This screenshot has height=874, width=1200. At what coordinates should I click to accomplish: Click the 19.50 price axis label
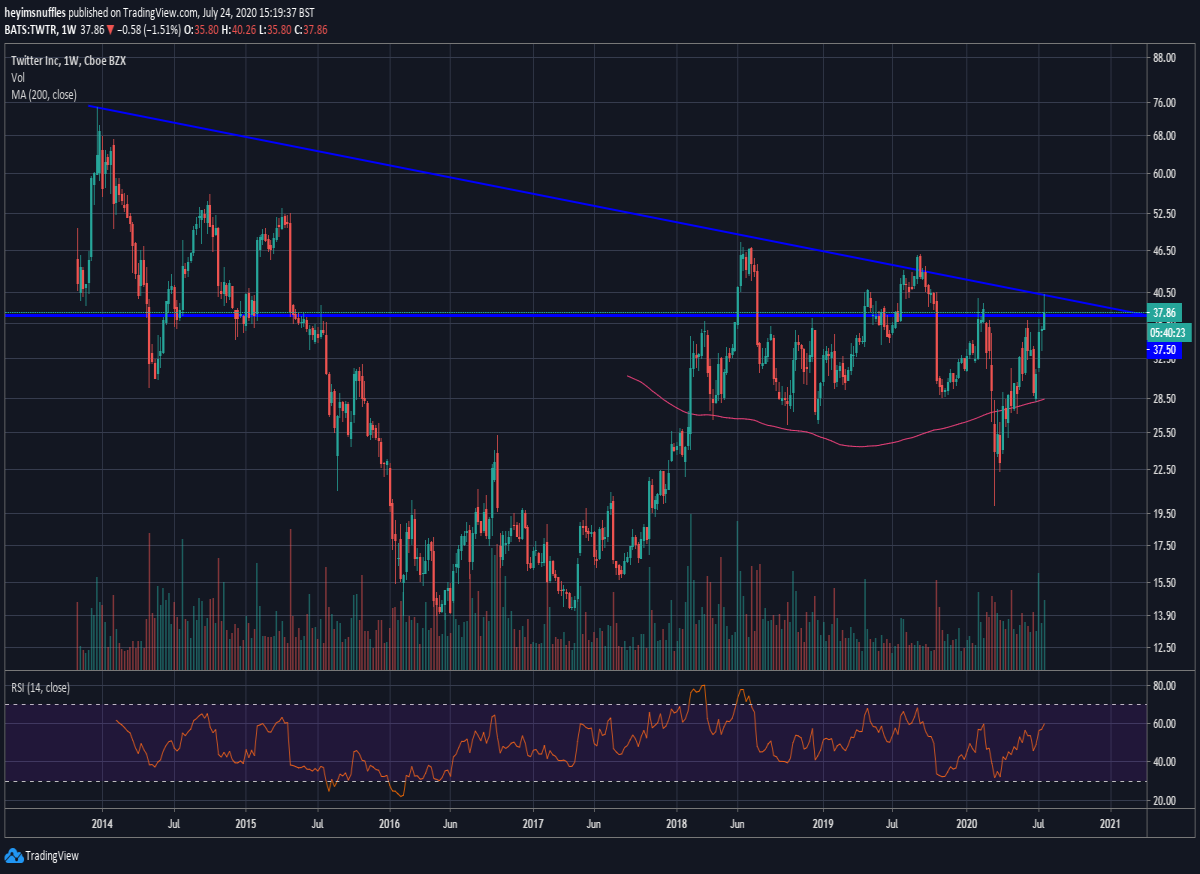pyautogui.click(x=1164, y=513)
